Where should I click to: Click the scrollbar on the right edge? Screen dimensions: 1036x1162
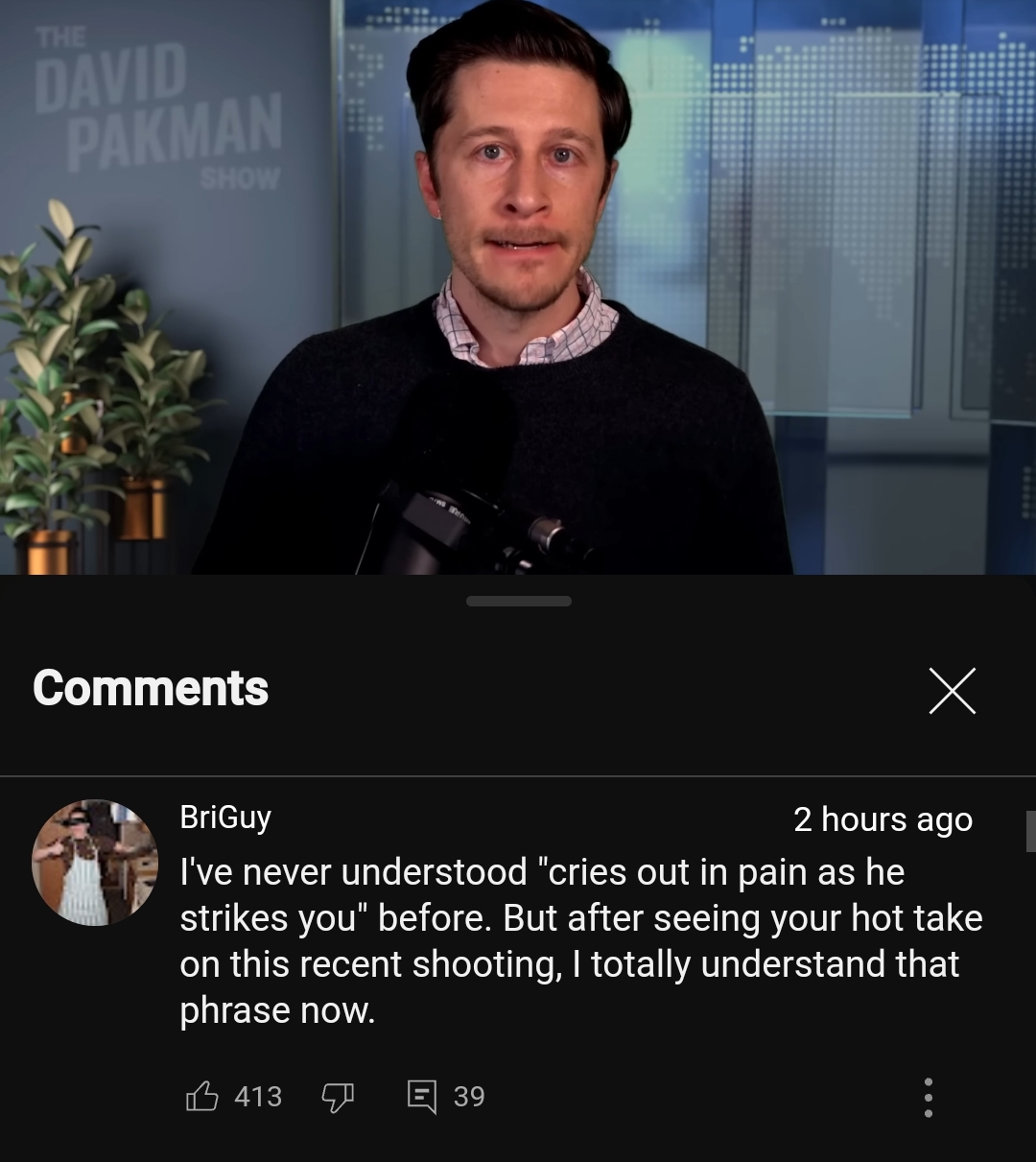tap(1030, 831)
